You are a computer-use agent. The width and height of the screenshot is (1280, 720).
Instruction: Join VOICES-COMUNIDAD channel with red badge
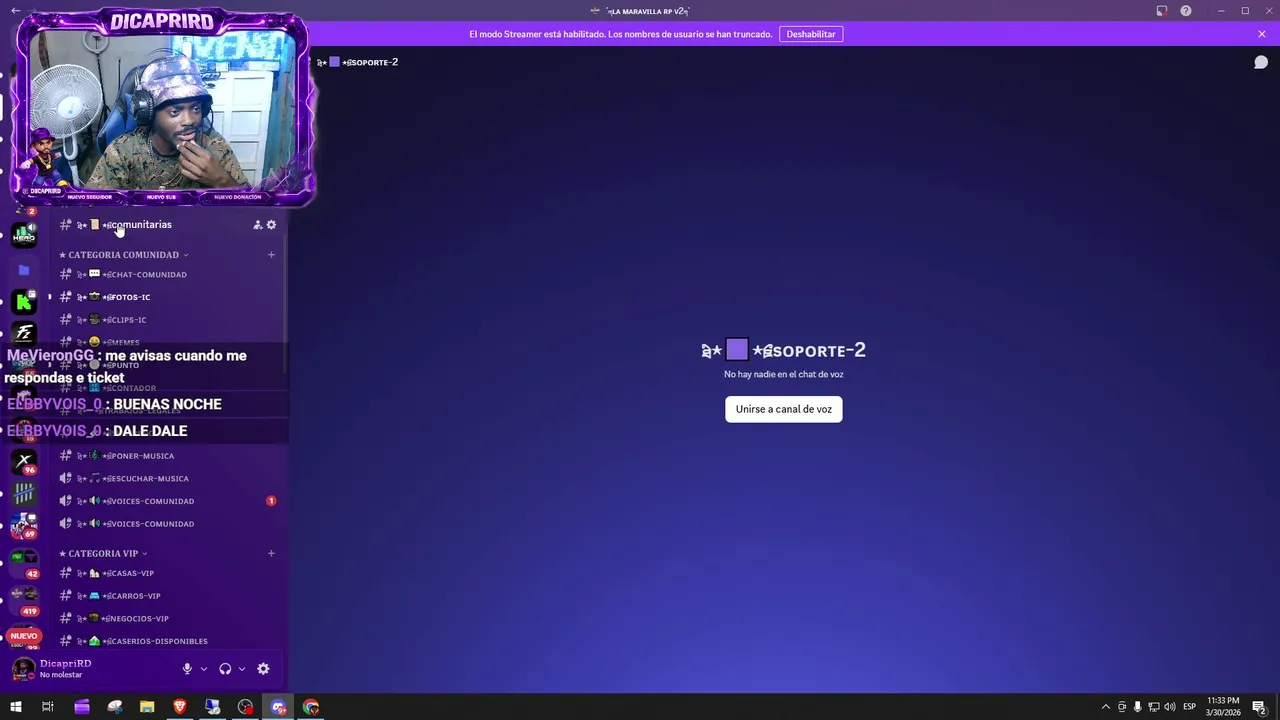(168, 501)
